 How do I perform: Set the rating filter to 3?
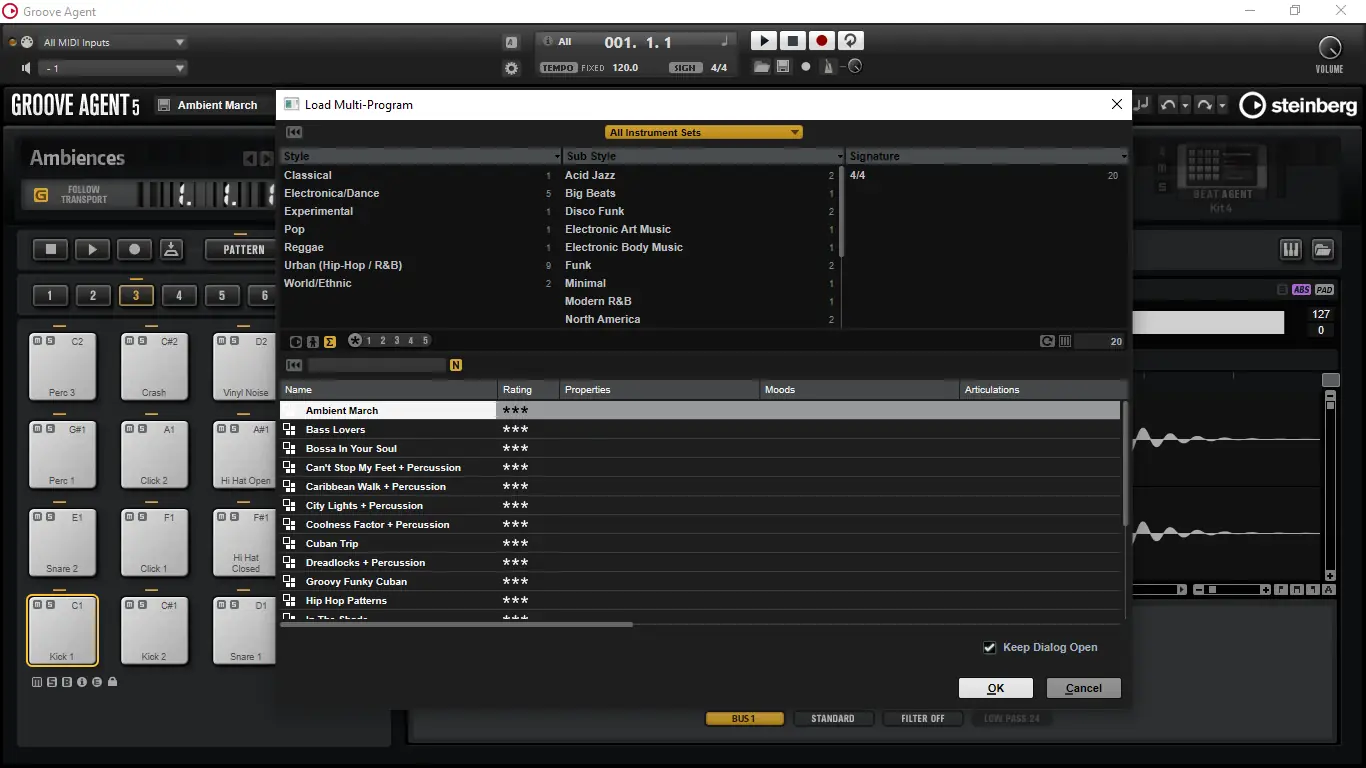point(396,340)
